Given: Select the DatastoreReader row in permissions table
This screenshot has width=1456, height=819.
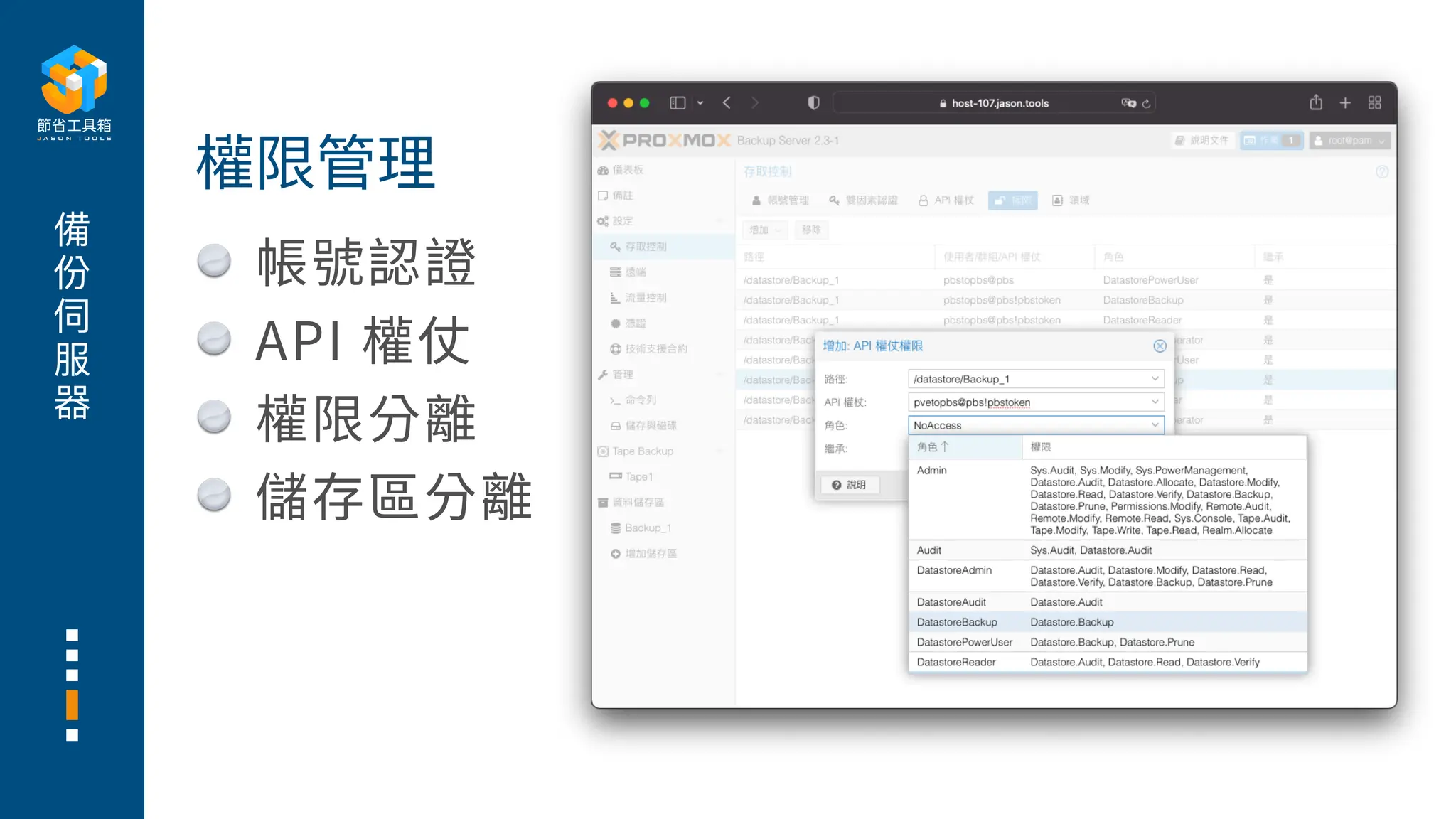Looking at the screenshot, I should [x=1065, y=320].
